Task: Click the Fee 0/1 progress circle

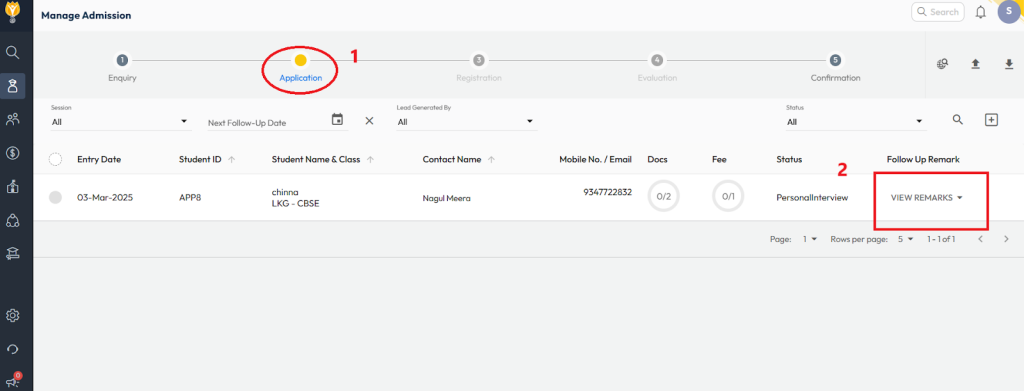Action: pyautogui.click(x=728, y=196)
